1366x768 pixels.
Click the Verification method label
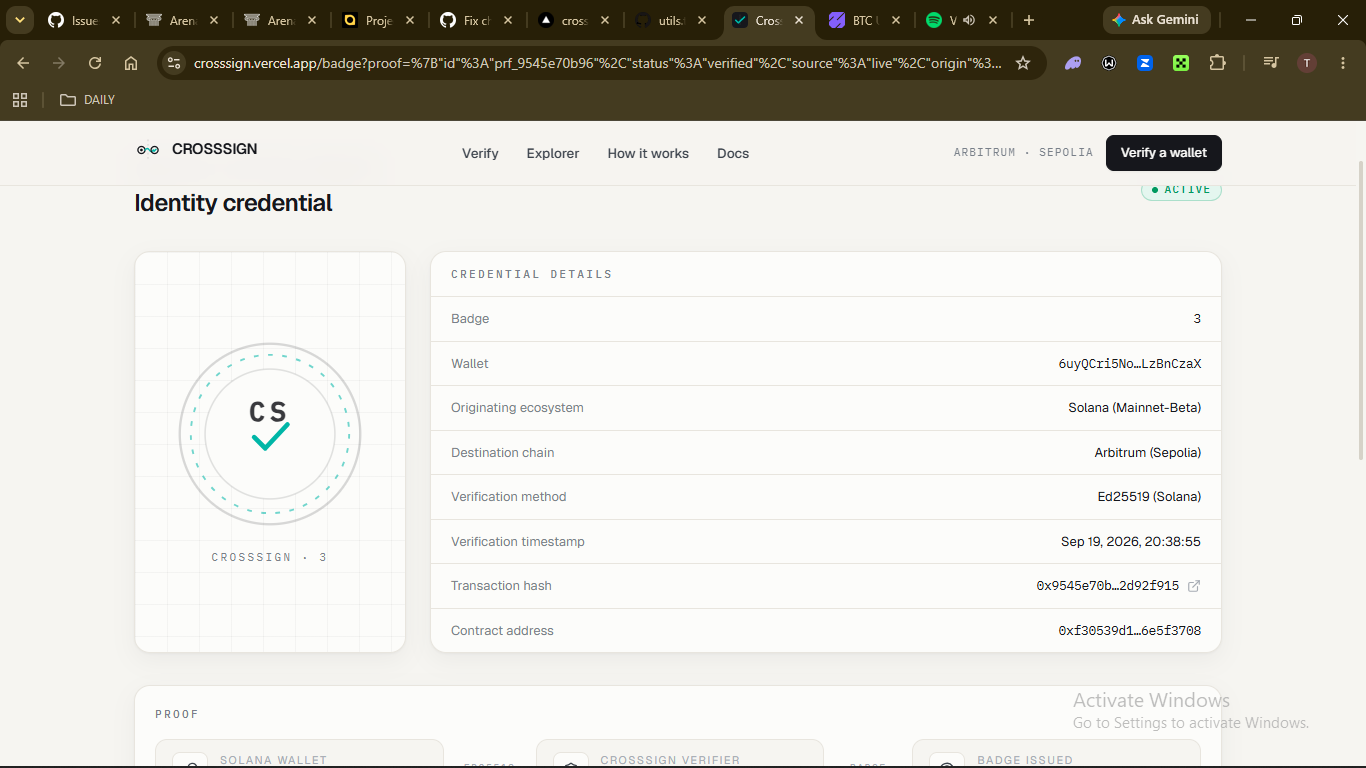[x=508, y=497]
